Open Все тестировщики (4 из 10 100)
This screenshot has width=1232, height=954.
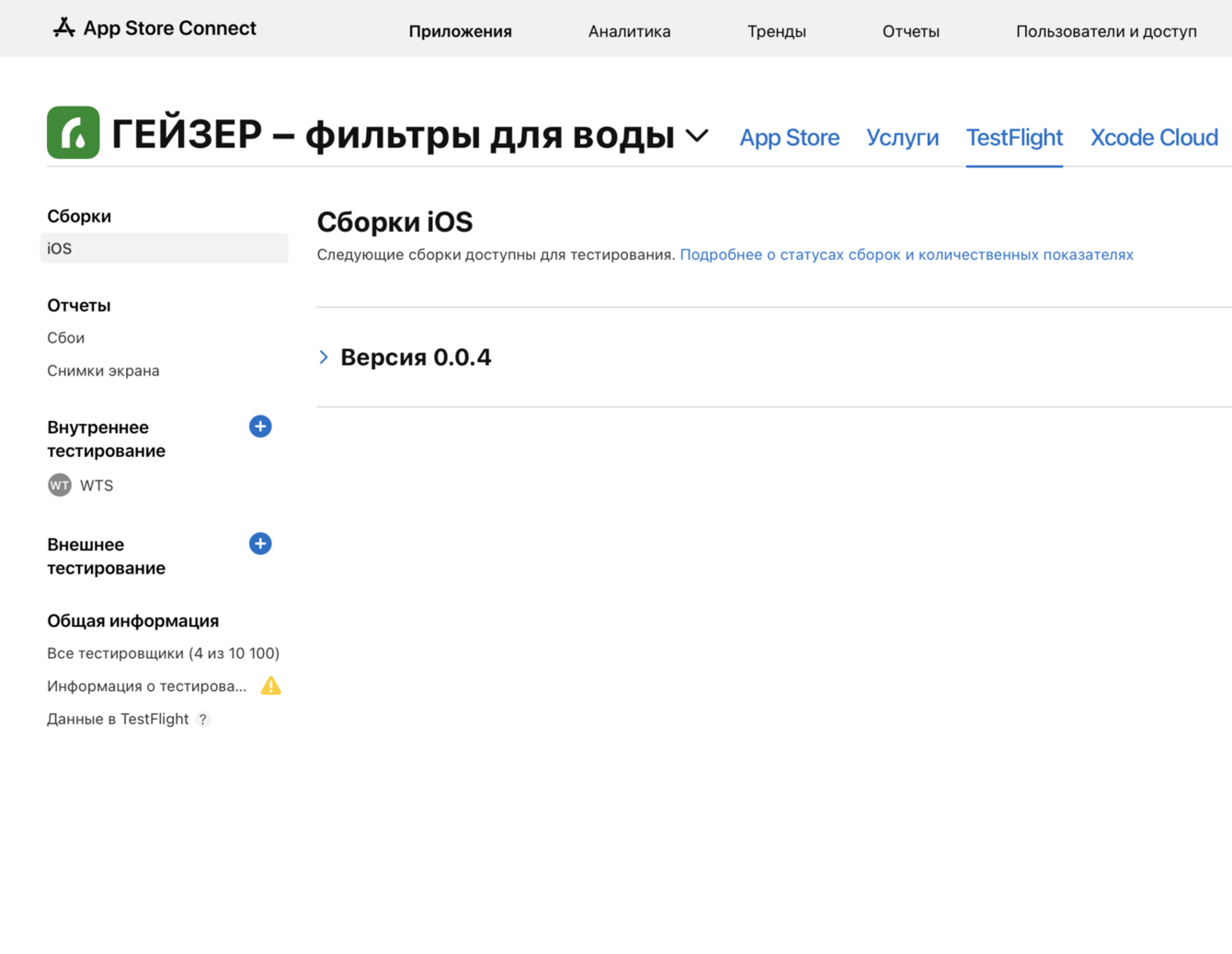164,653
